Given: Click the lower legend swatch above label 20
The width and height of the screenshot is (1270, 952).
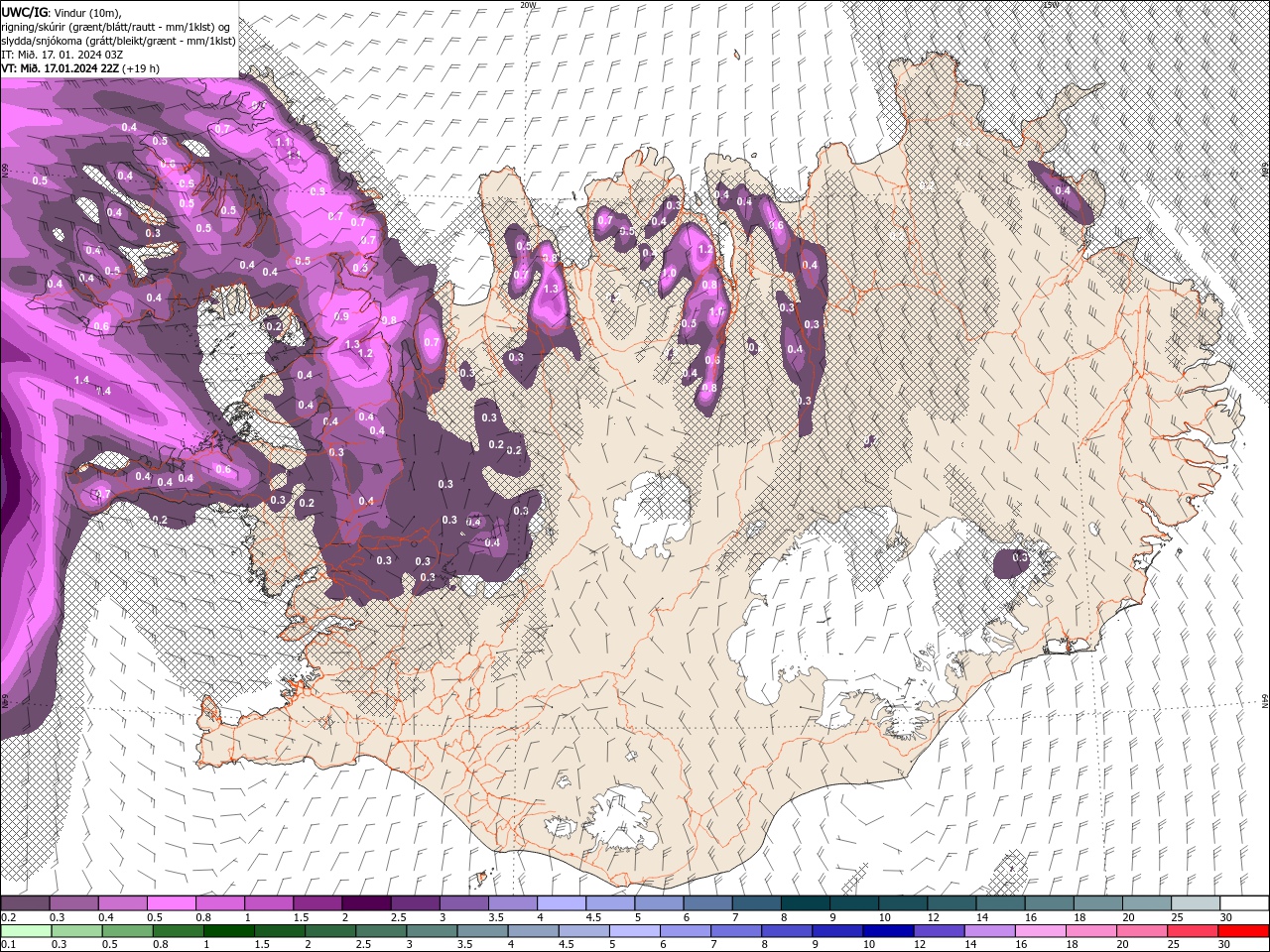Looking at the screenshot, I should 1141,930.
